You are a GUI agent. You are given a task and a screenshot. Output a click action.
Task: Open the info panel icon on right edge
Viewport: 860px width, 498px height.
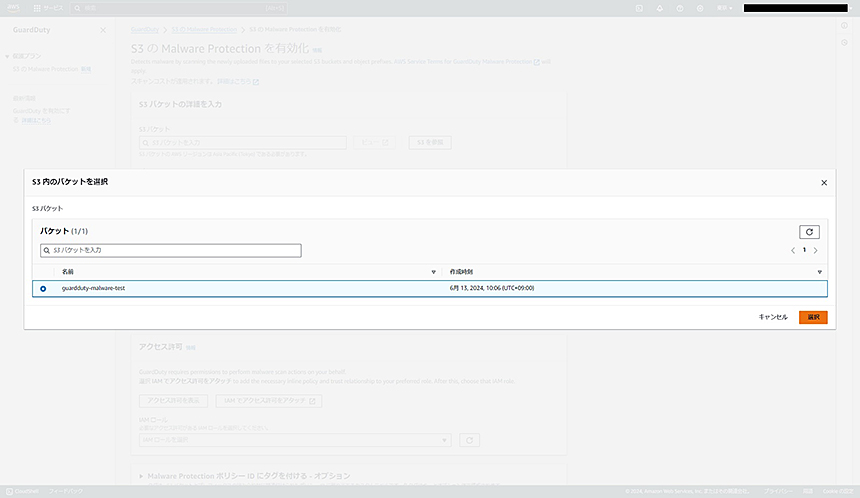pos(844,26)
